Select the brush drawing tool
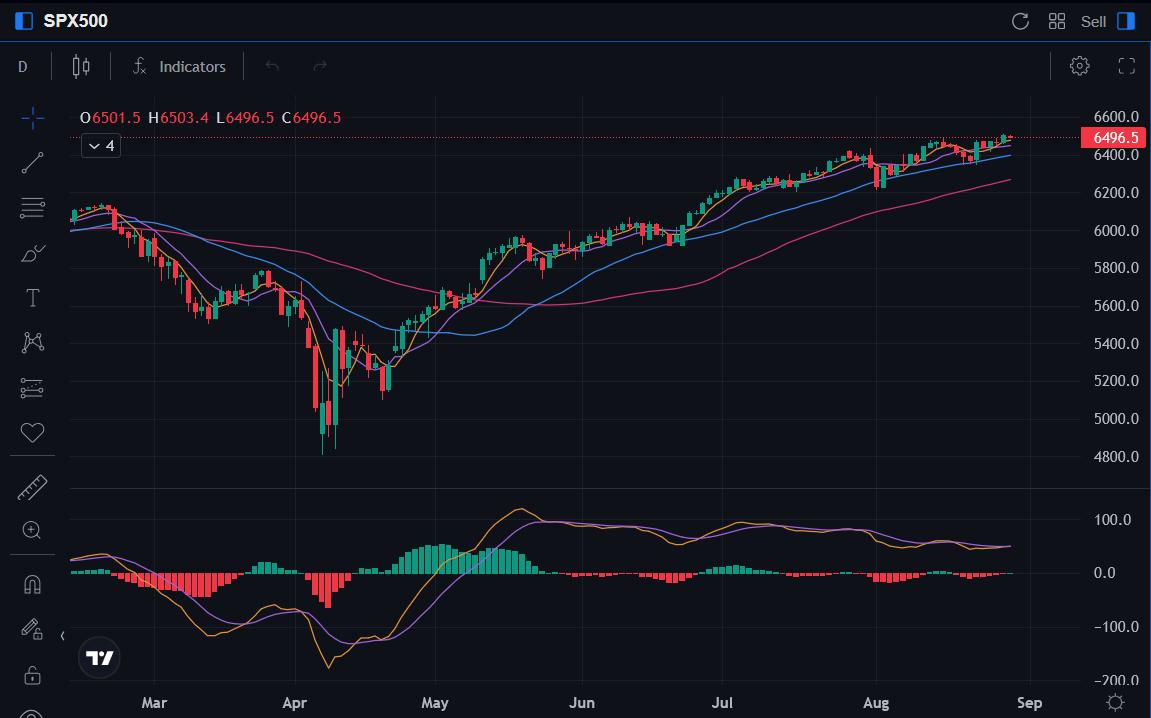 point(32,252)
